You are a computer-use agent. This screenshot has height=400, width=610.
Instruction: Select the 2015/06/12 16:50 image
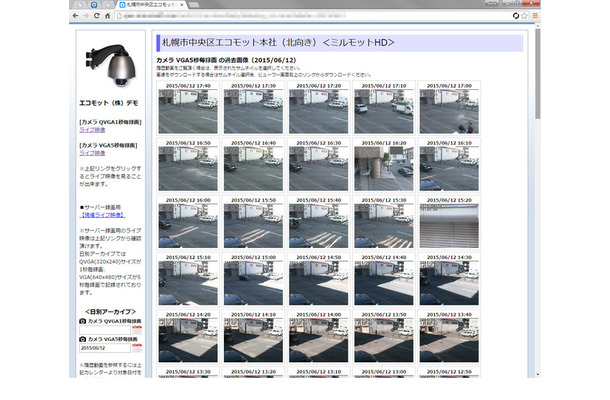(188, 168)
